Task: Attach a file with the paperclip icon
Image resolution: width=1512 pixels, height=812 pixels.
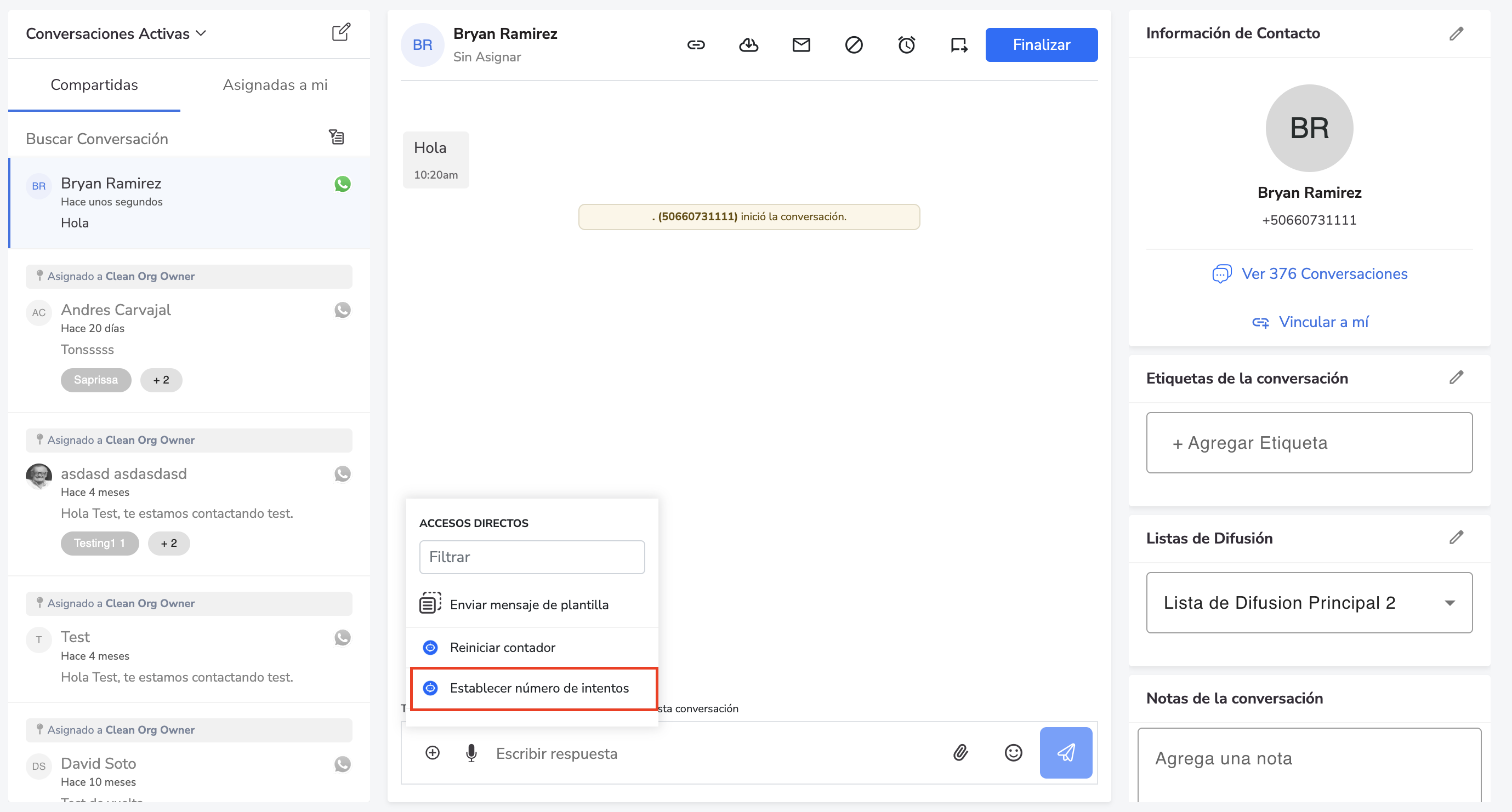Action: pos(960,753)
